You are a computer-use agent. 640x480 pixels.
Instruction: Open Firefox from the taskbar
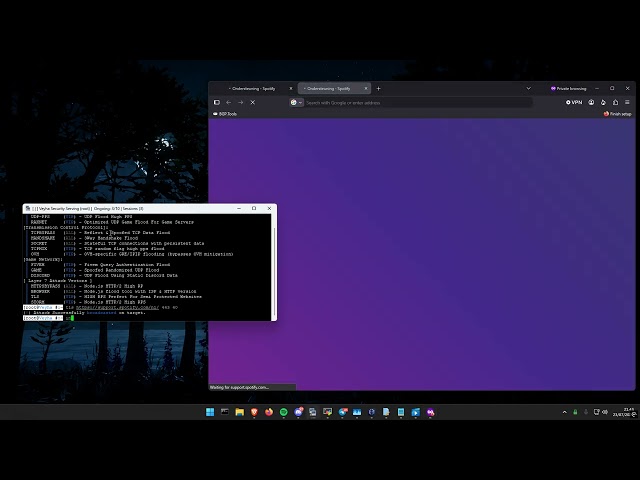pyautogui.click(x=269, y=412)
